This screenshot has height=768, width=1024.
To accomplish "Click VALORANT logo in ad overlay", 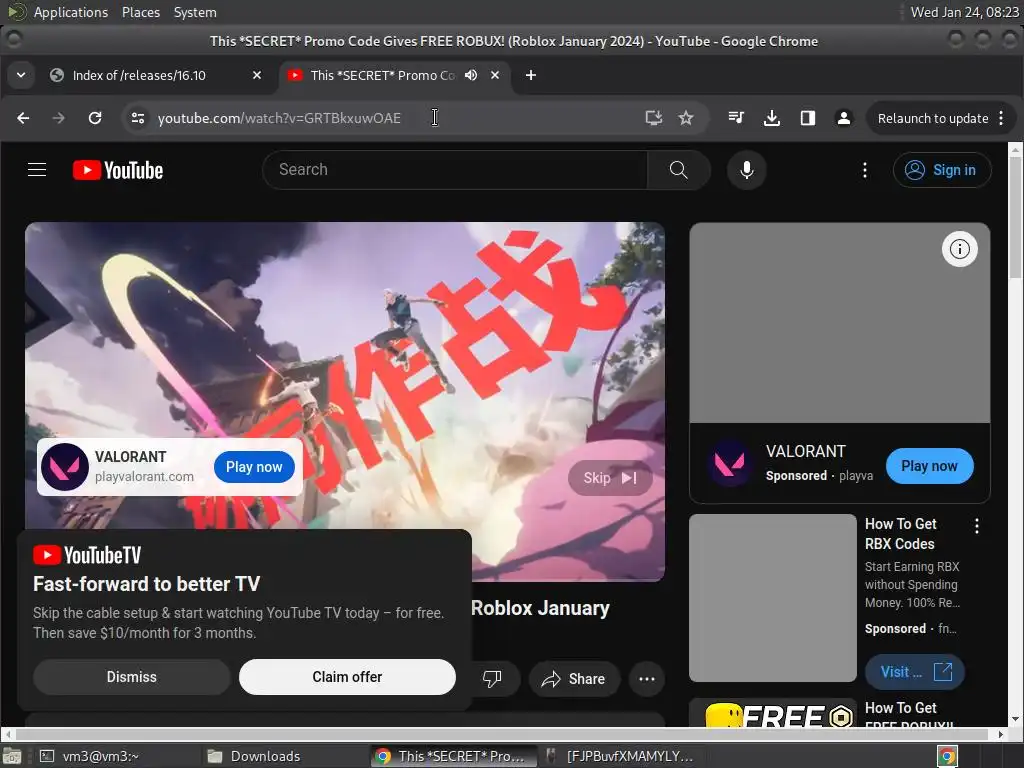I will point(65,466).
